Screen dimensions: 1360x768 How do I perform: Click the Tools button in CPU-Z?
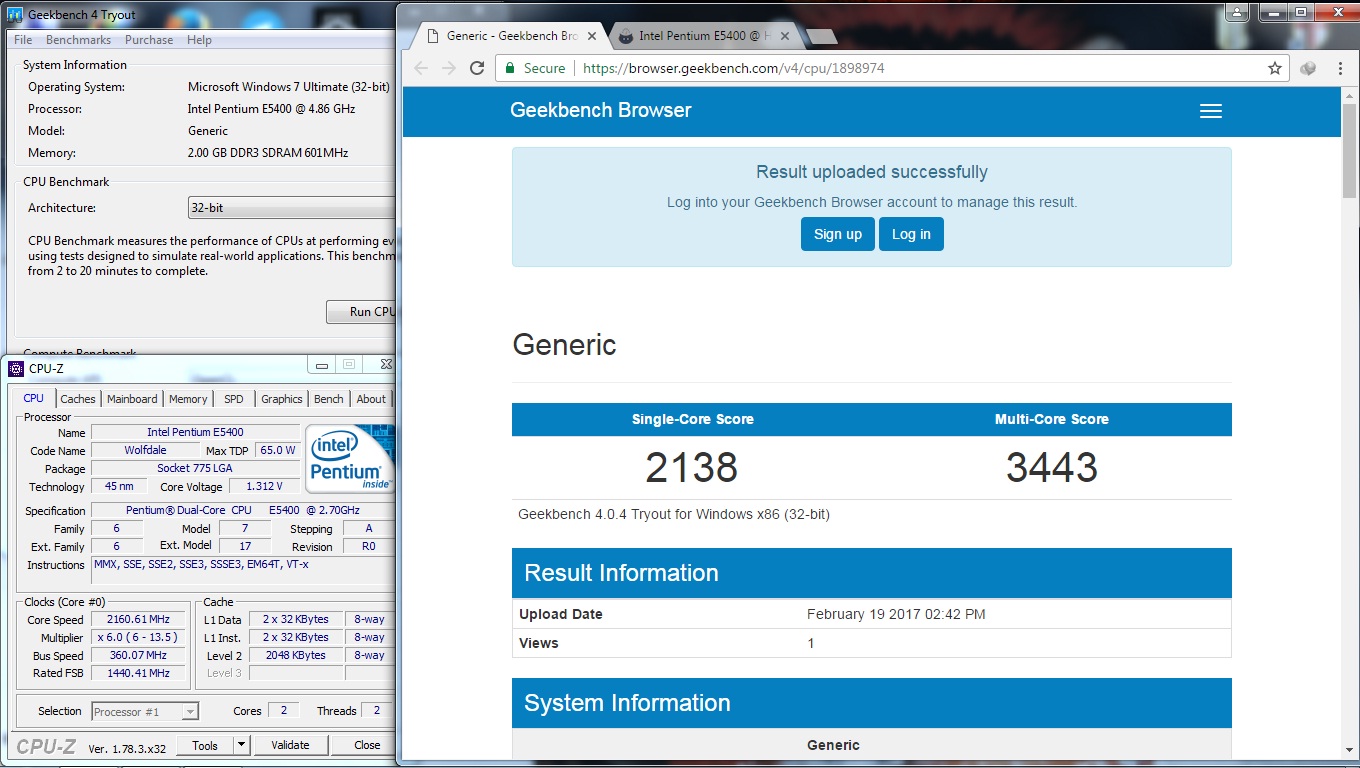tap(205, 745)
